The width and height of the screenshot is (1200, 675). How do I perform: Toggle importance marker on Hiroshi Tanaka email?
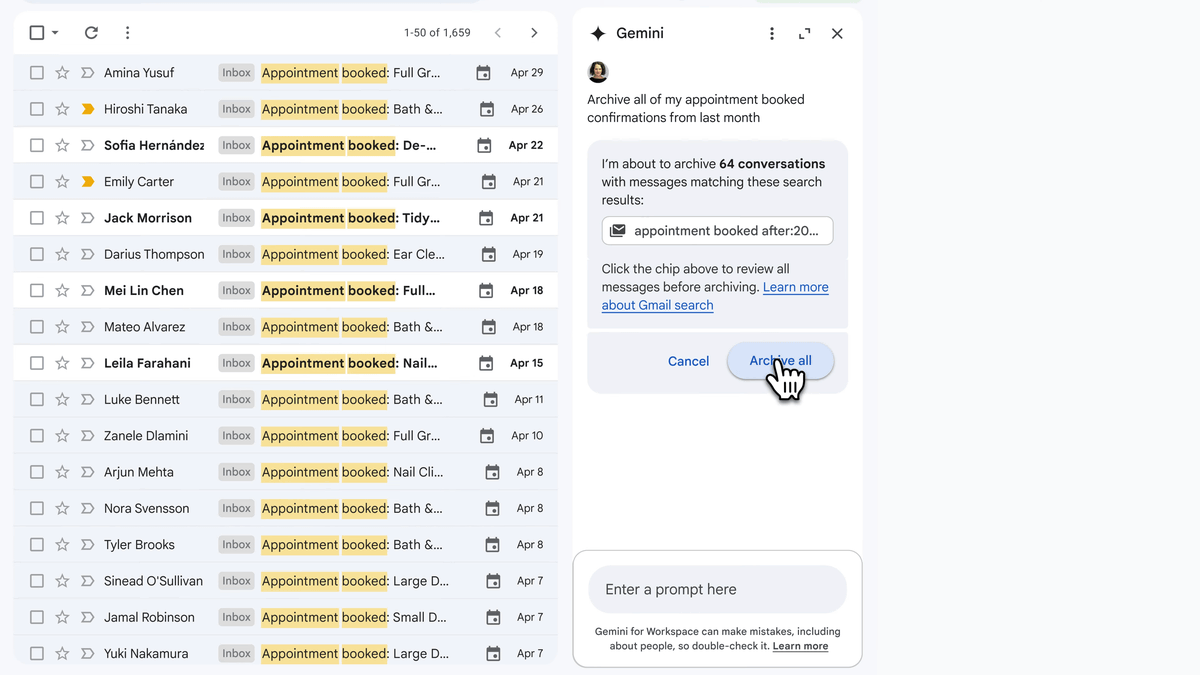[x=87, y=109]
